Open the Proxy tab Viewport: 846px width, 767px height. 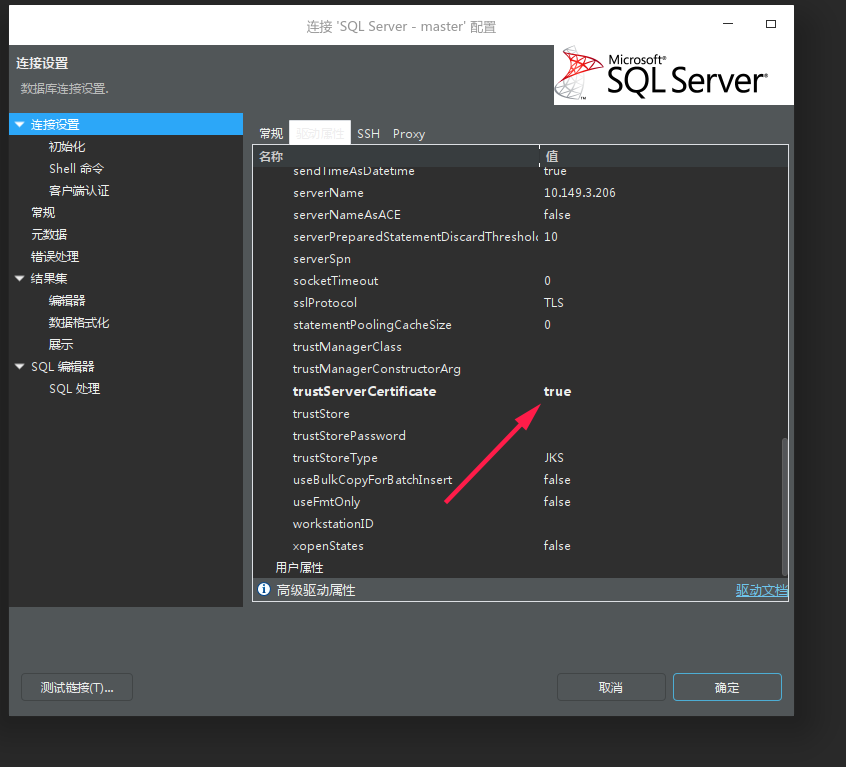[x=408, y=133]
